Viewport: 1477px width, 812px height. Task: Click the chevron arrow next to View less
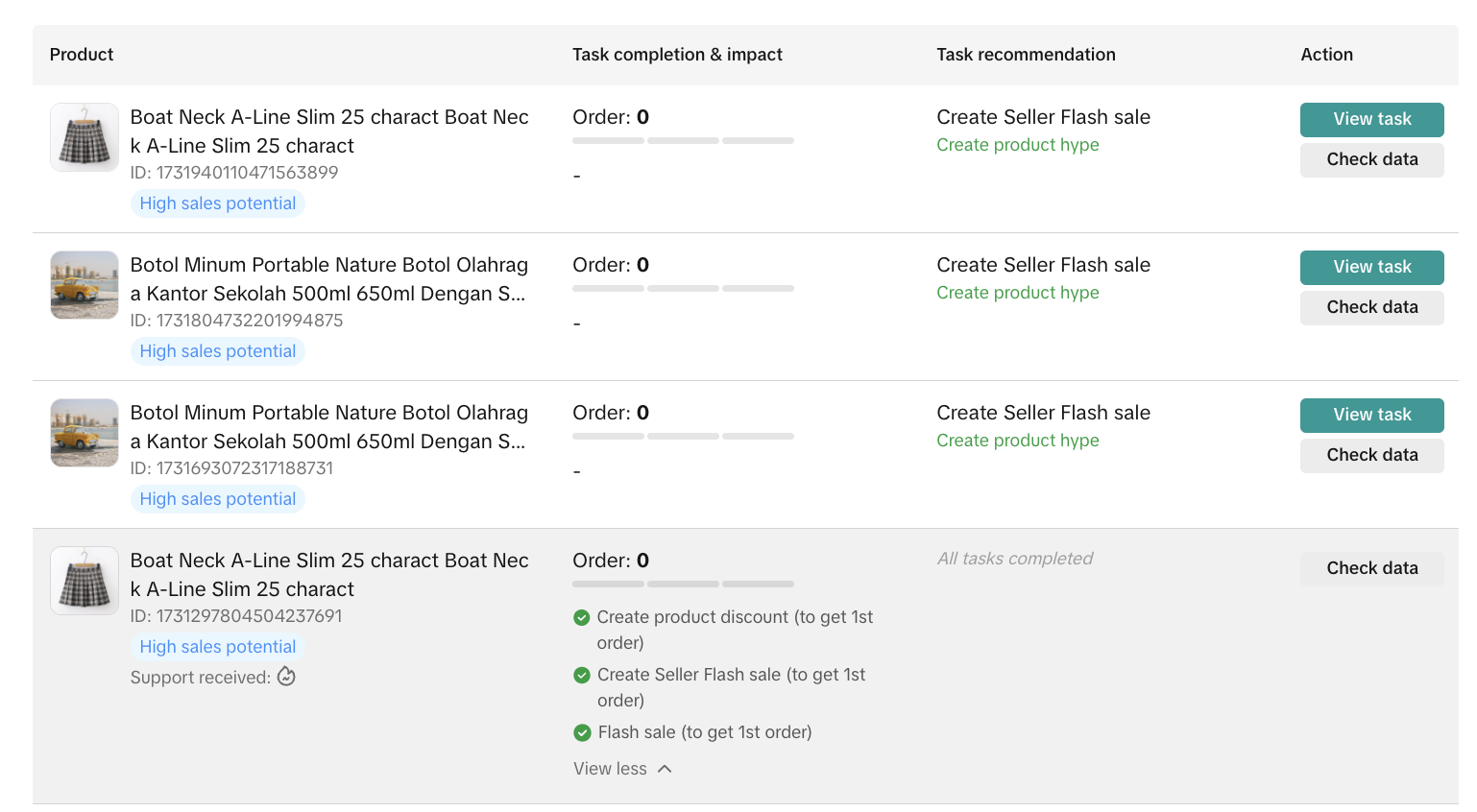click(x=665, y=769)
